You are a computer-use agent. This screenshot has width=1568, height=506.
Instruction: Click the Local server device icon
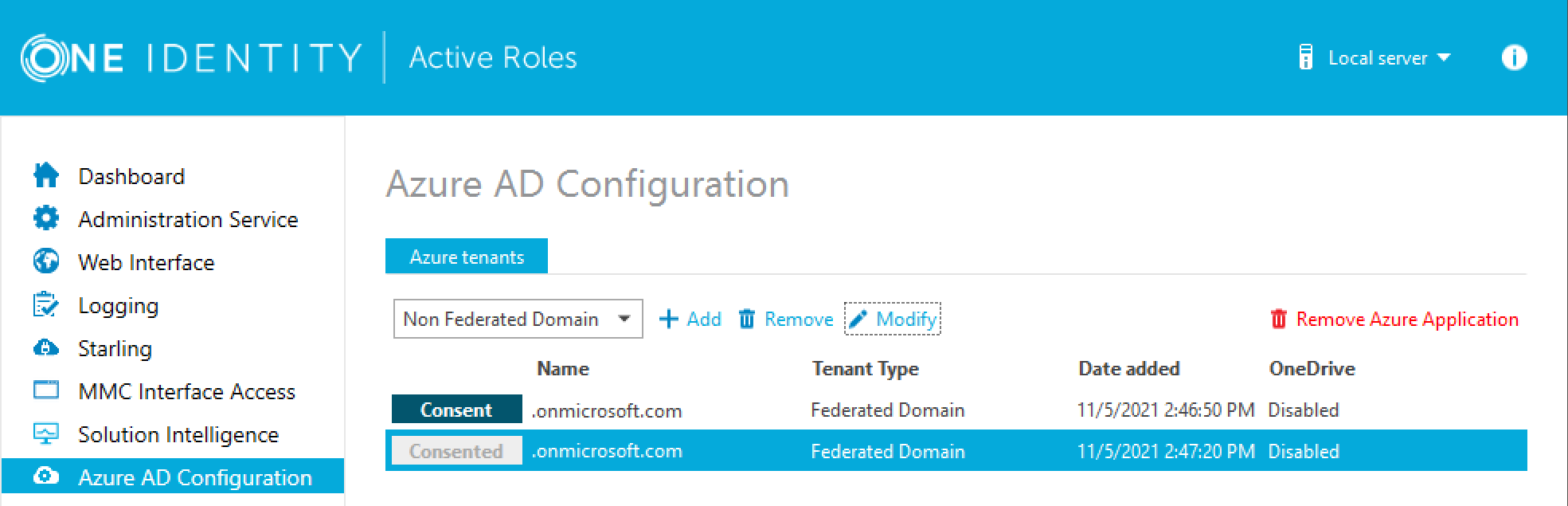[x=1306, y=57]
